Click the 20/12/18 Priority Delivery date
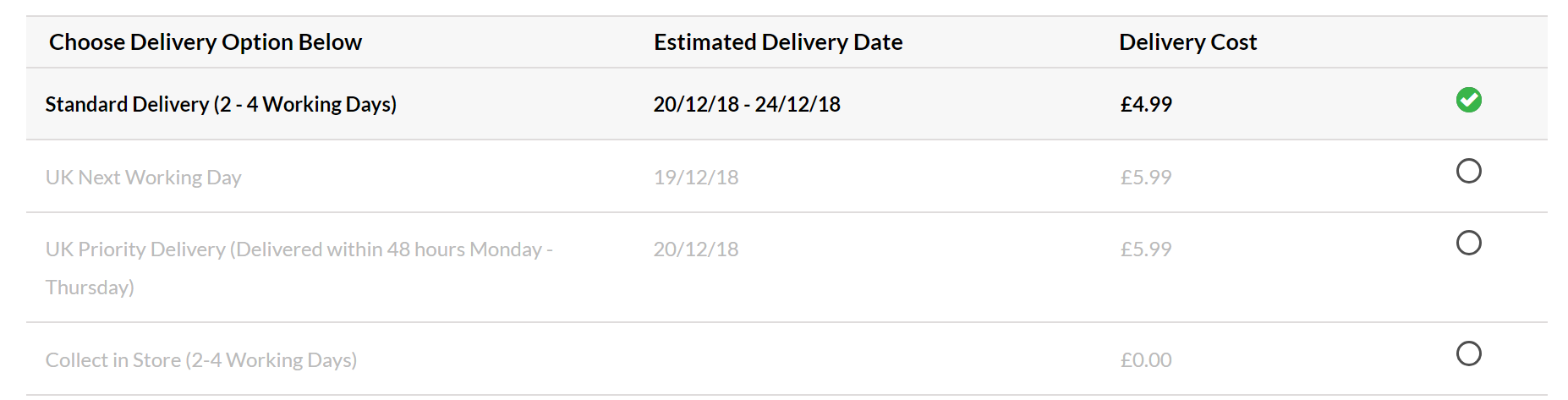Image resolution: width=1568 pixels, height=400 pixels. point(696,249)
